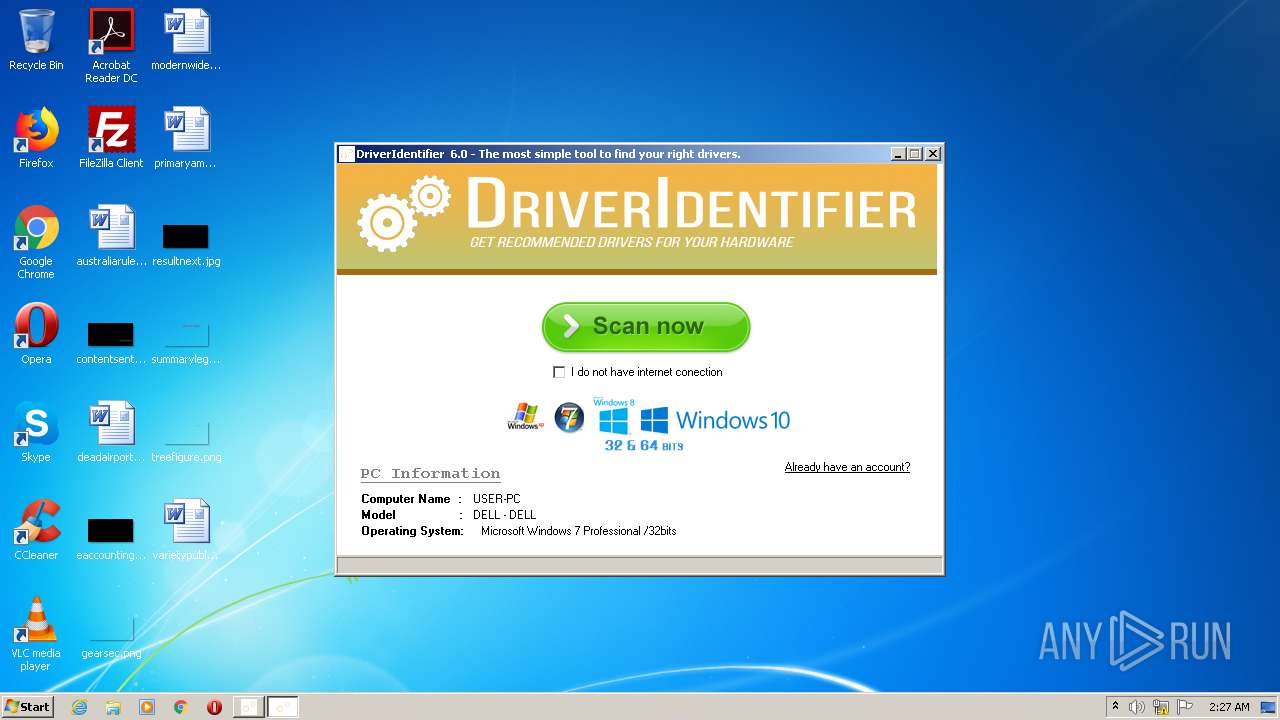
Task: Select the "Microsoft Windows 7 Professional /32bits" text
Action: pyautogui.click(x=578, y=531)
